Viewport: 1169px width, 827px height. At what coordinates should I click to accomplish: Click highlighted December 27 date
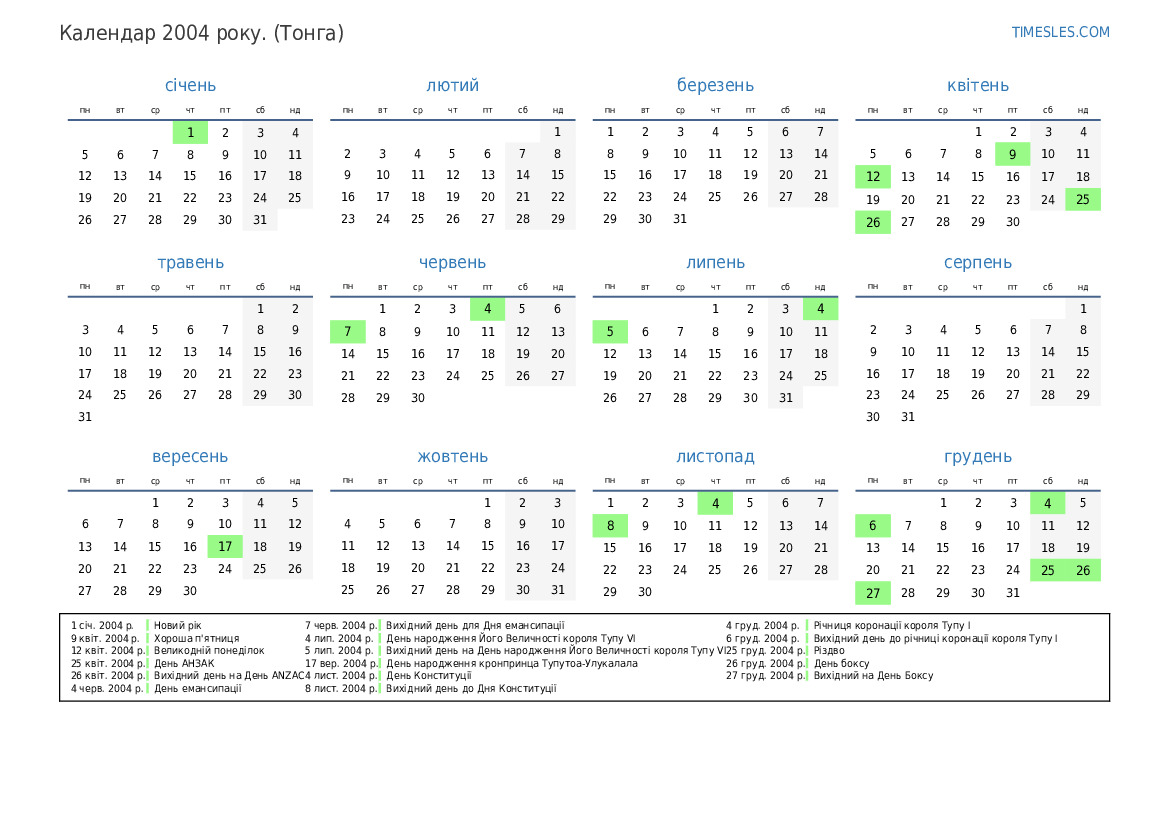coord(873,593)
